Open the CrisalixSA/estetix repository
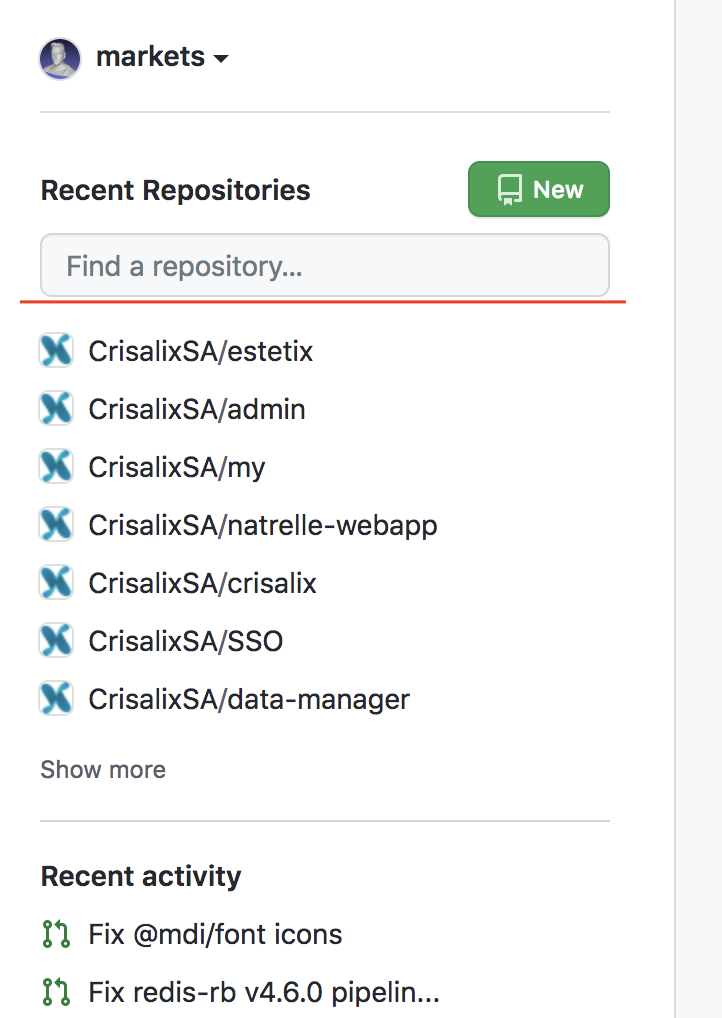 [201, 351]
